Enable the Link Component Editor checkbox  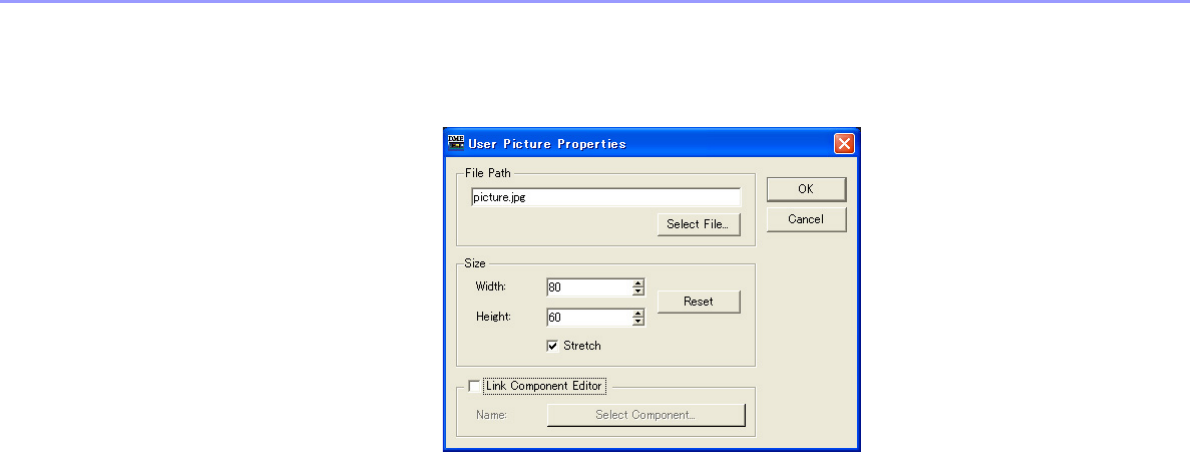point(474,387)
